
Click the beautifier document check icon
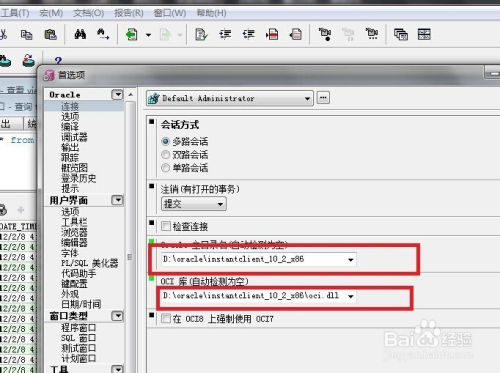(201, 34)
